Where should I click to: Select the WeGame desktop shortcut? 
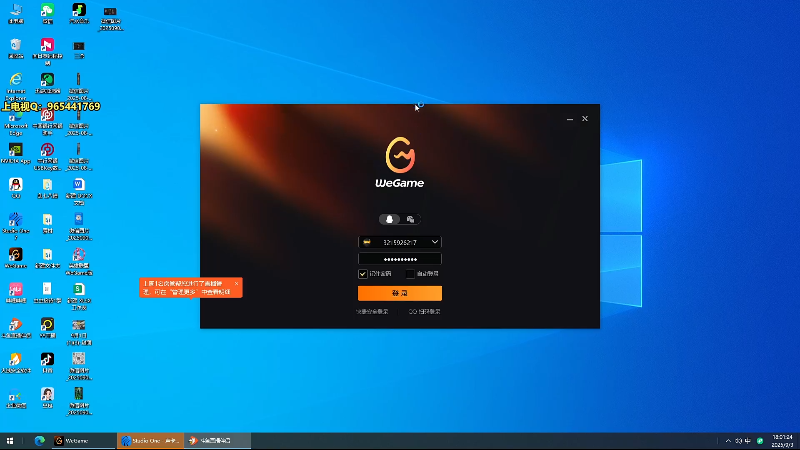(16, 258)
